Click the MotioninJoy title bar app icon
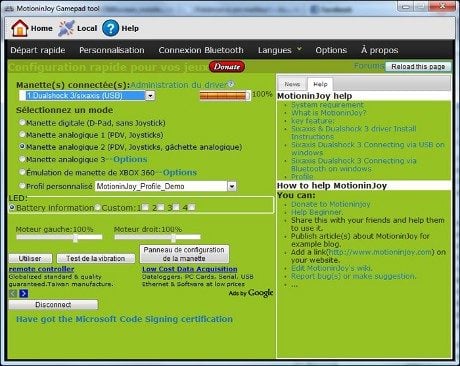The width and height of the screenshot is (460, 366). [9, 9]
